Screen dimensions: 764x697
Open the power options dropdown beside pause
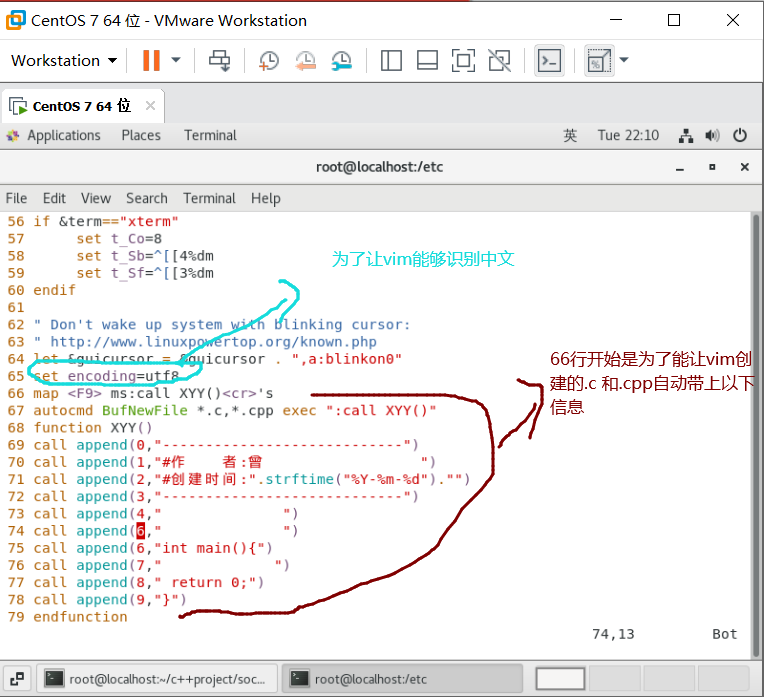click(176, 60)
